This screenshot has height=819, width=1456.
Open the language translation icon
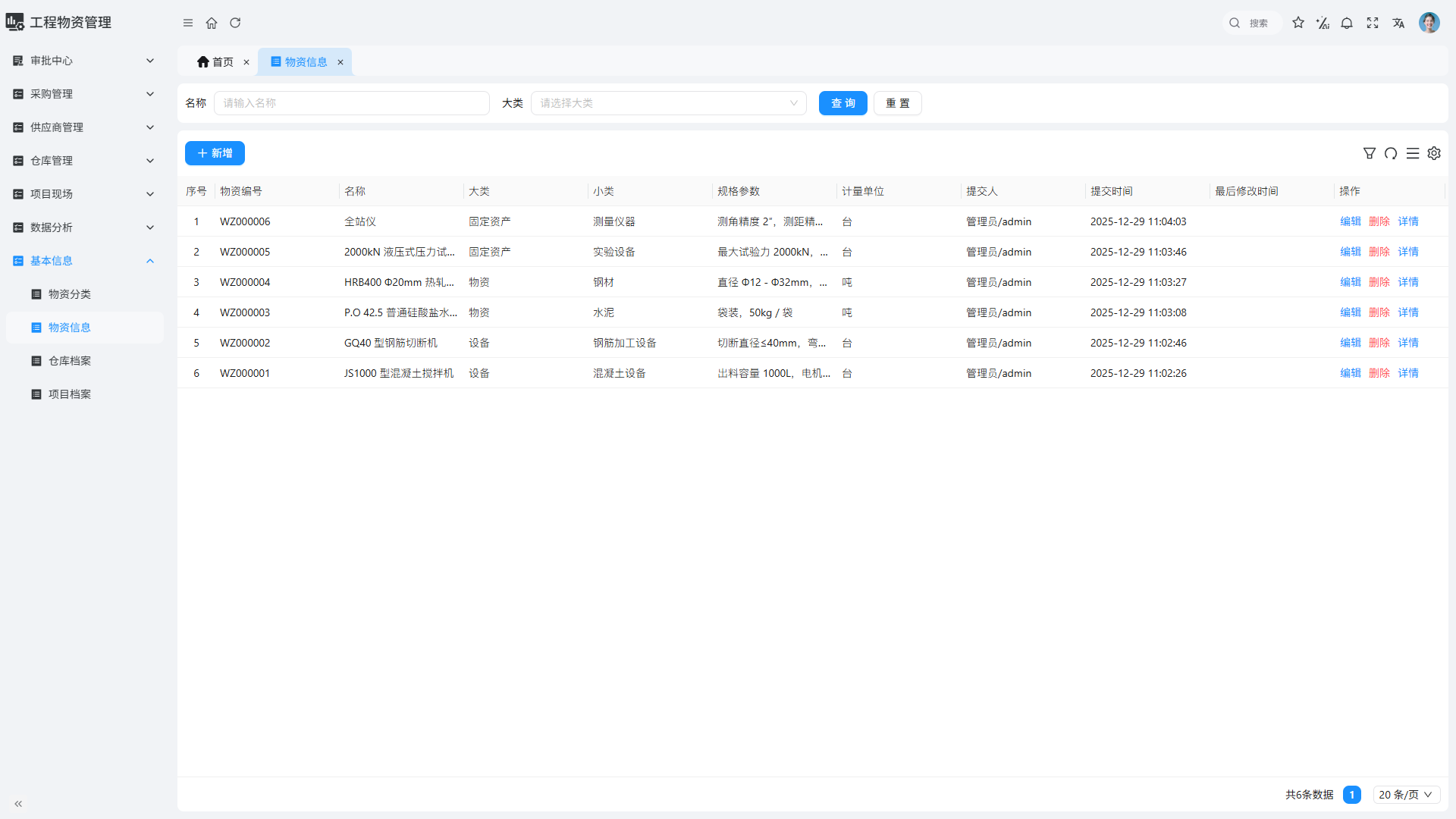(1398, 23)
